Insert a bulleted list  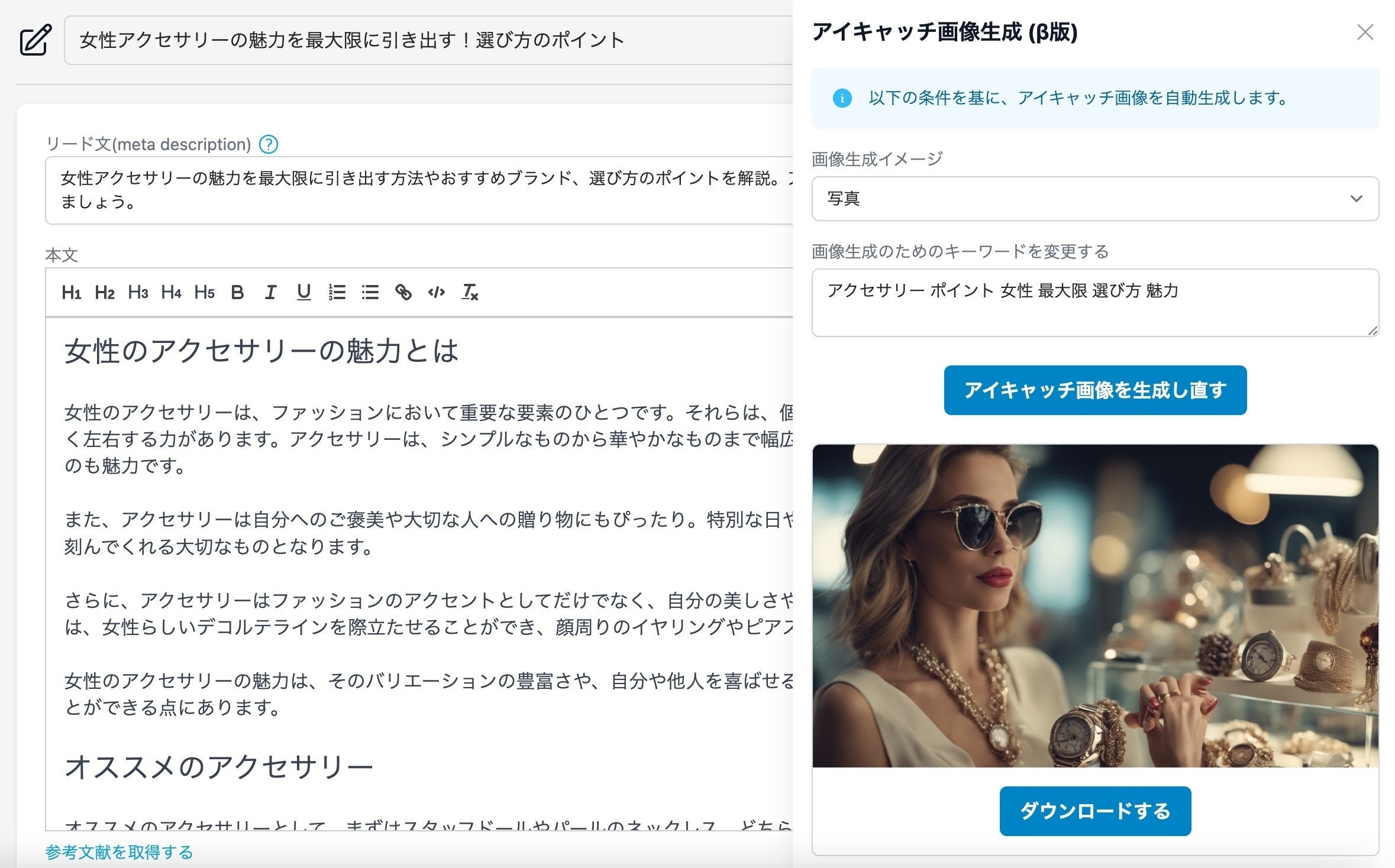point(370,292)
